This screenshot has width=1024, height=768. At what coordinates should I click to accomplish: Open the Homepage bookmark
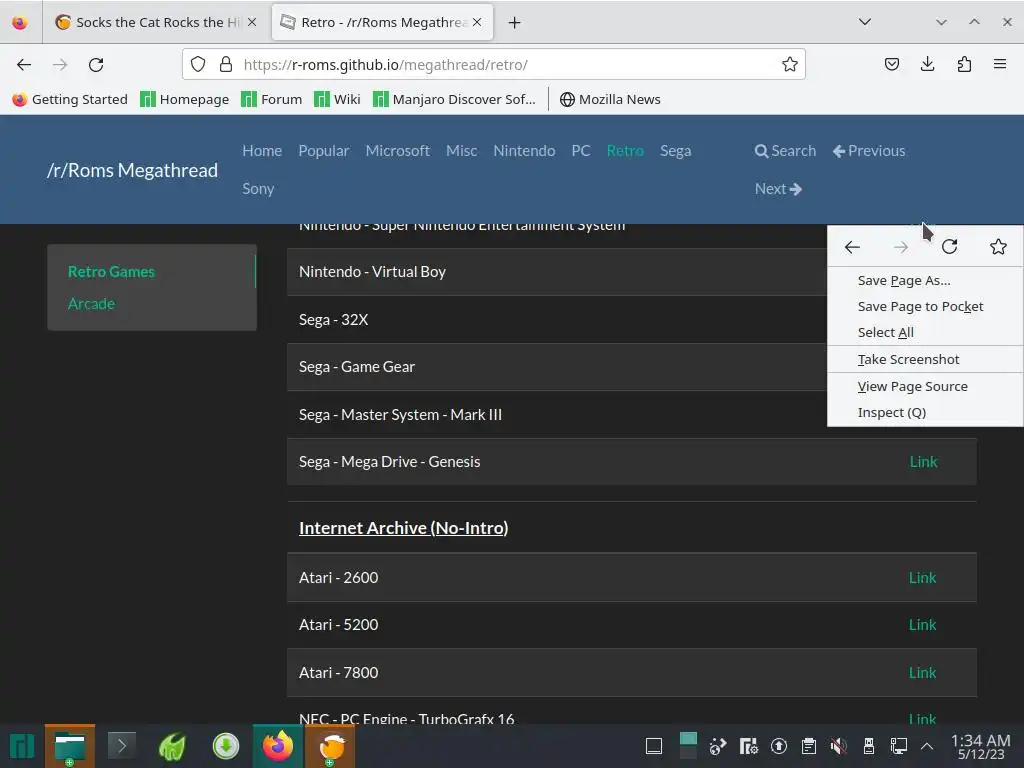click(185, 99)
